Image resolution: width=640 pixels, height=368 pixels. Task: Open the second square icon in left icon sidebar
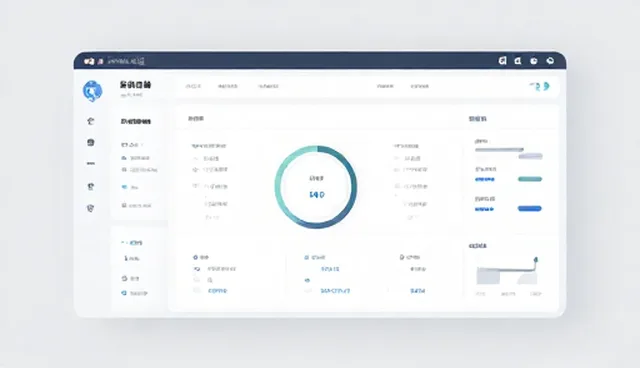pos(91,142)
